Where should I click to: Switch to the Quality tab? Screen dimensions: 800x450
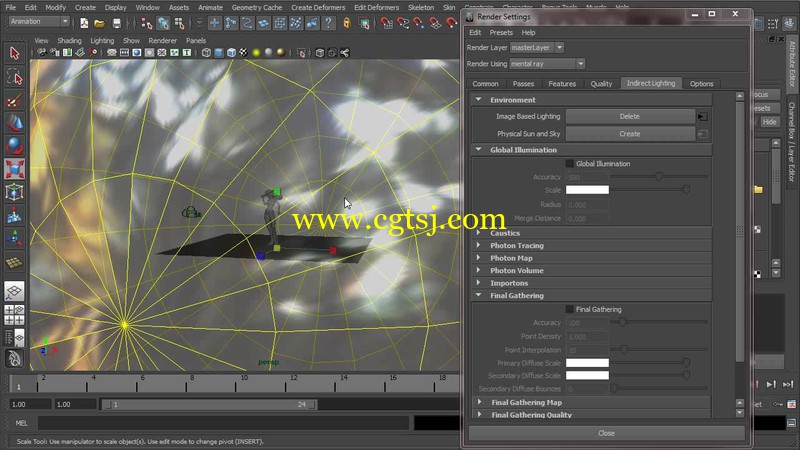(x=602, y=84)
